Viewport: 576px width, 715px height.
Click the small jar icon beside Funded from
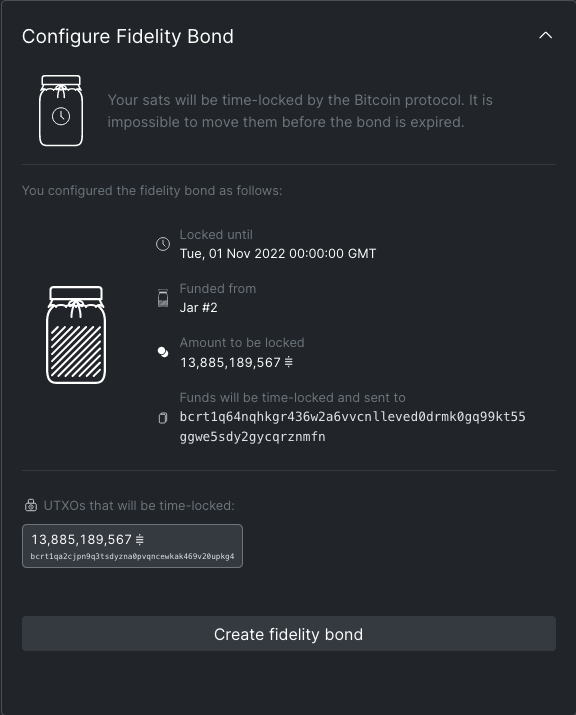click(163, 298)
